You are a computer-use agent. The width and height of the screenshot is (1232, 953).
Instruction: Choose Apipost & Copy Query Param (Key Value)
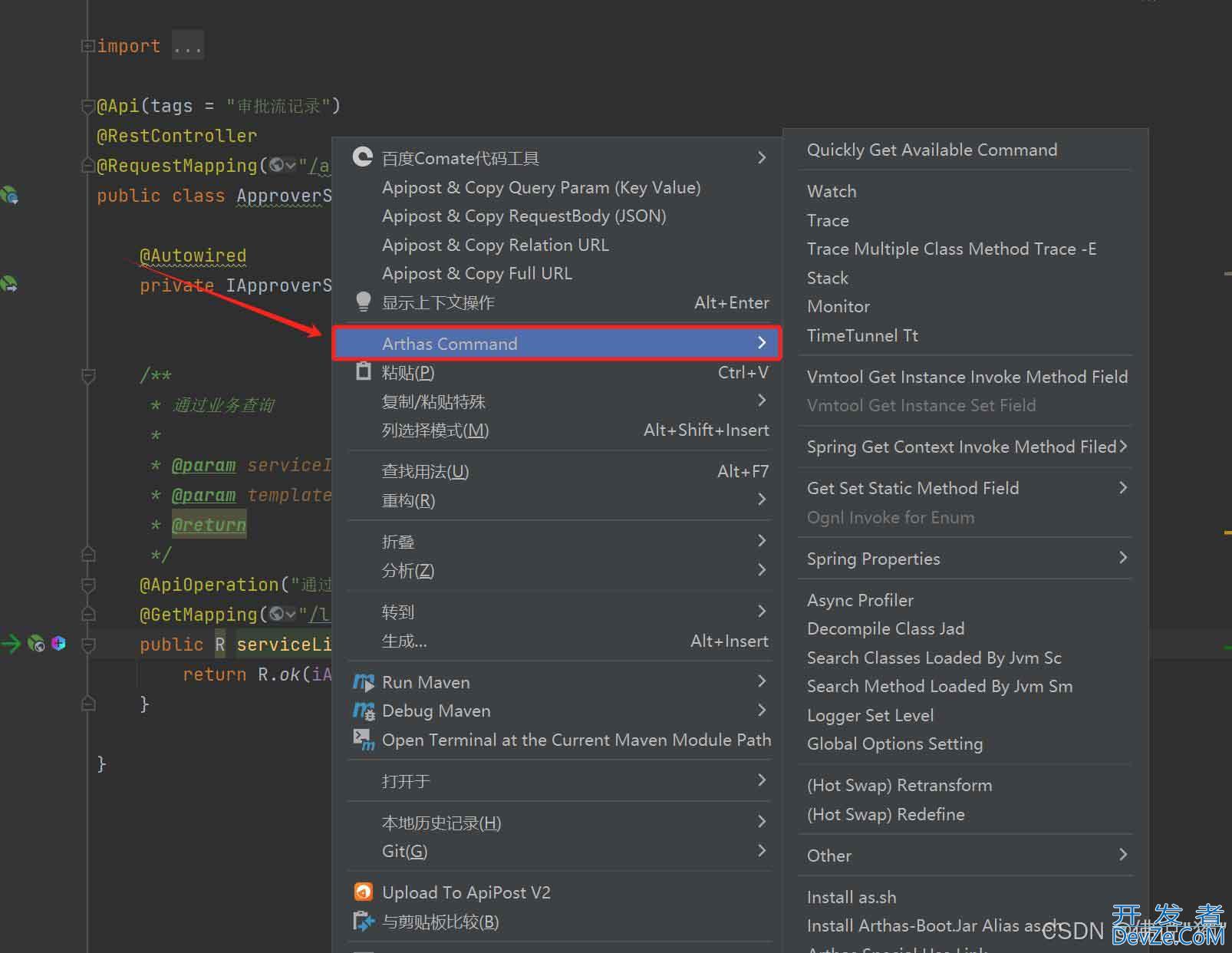(557, 187)
